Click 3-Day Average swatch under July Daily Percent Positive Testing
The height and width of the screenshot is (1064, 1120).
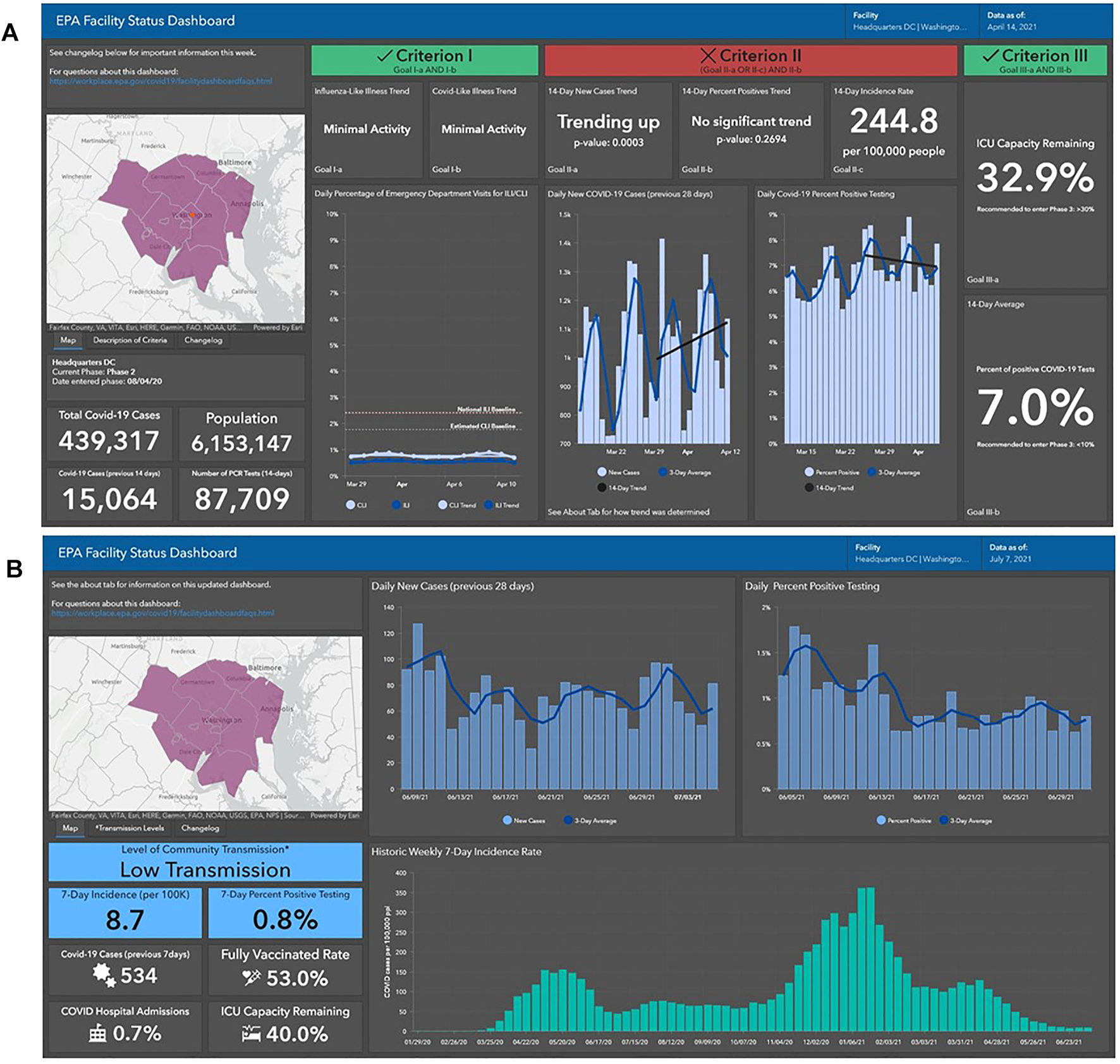pos(944,820)
